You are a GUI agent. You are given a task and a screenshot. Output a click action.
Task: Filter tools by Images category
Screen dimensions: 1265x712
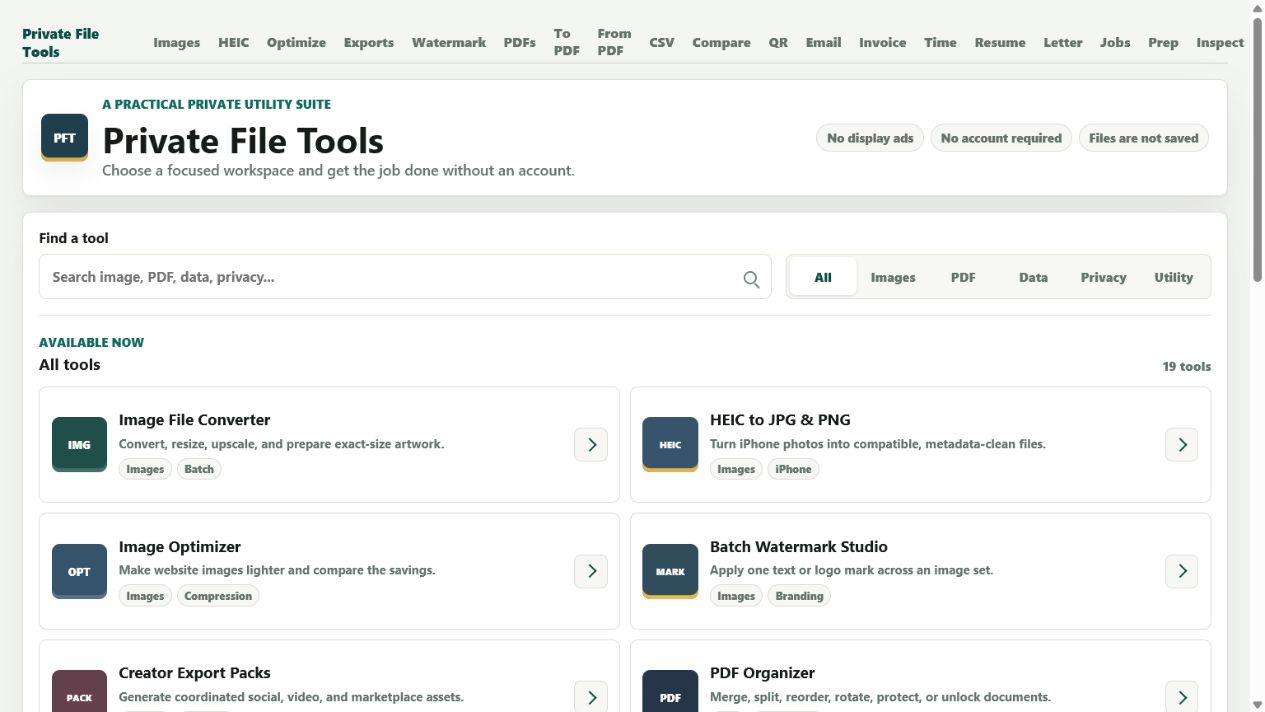(x=893, y=277)
